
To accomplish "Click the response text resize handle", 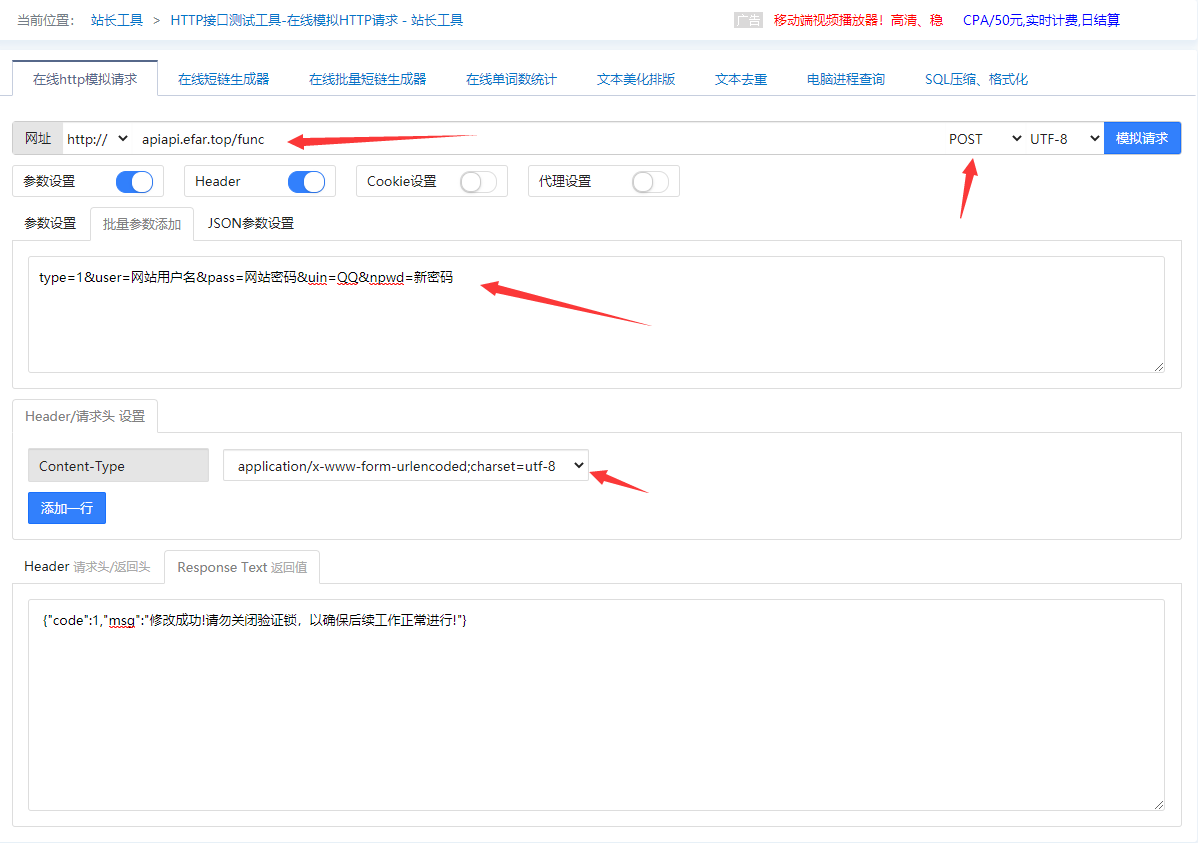I will (x=1159, y=804).
